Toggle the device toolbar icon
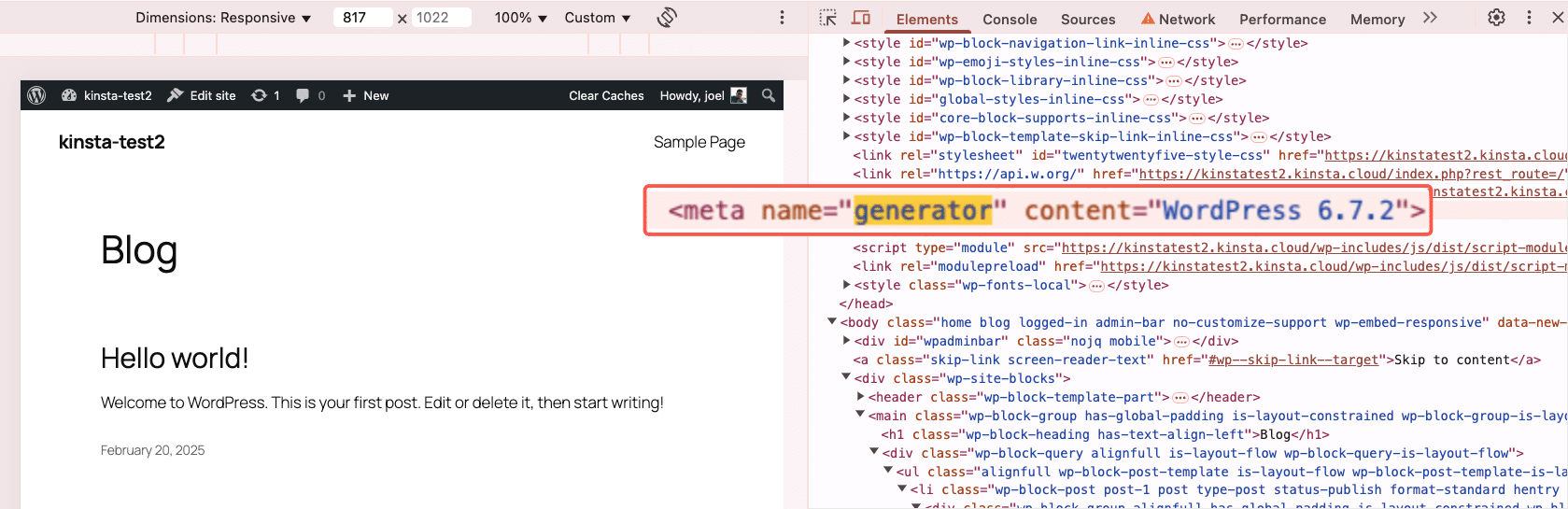1568x509 pixels. click(x=861, y=18)
